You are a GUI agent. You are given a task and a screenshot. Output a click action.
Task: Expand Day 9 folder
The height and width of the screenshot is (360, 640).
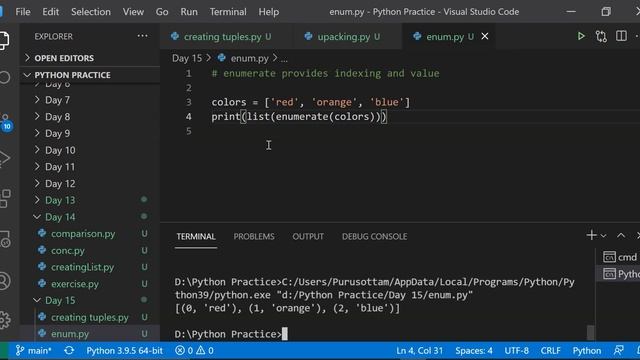pos(57,133)
